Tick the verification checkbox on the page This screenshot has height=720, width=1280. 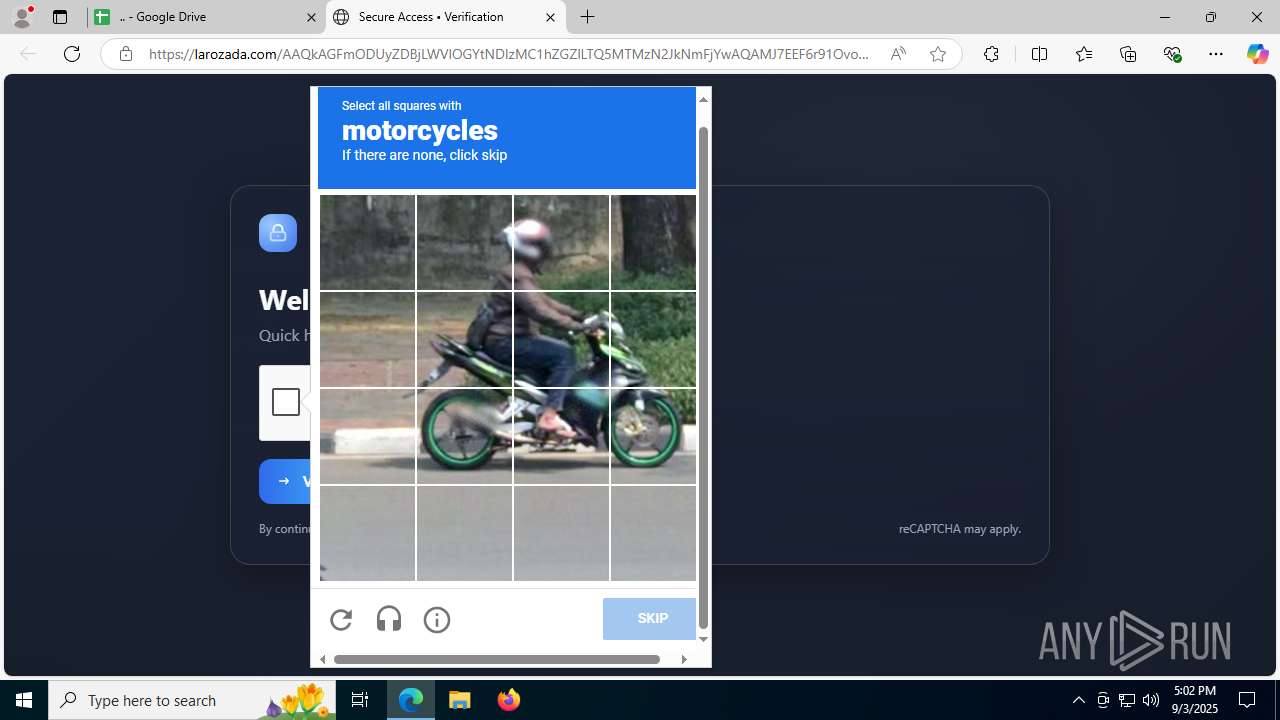(286, 402)
